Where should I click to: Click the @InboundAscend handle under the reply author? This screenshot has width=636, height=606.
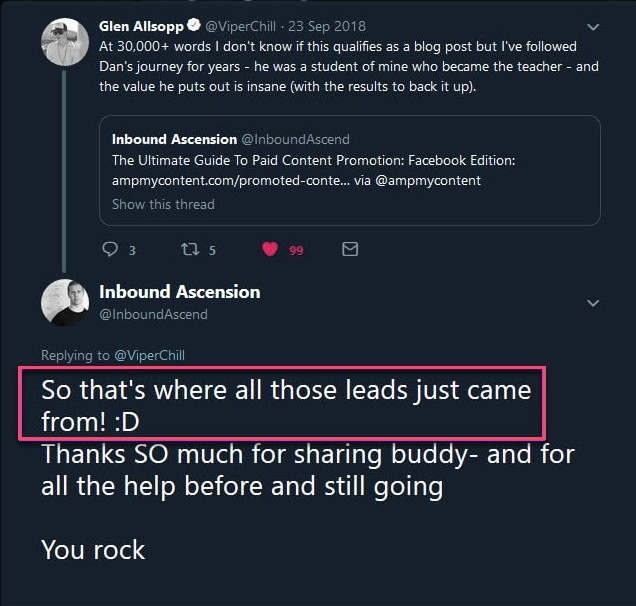point(153,314)
